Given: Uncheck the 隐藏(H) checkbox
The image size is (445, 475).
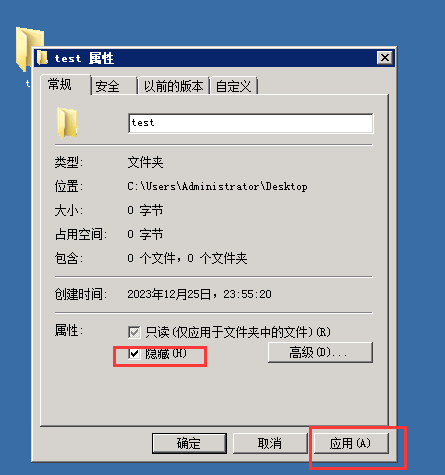Looking at the screenshot, I should (x=134, y=354).
